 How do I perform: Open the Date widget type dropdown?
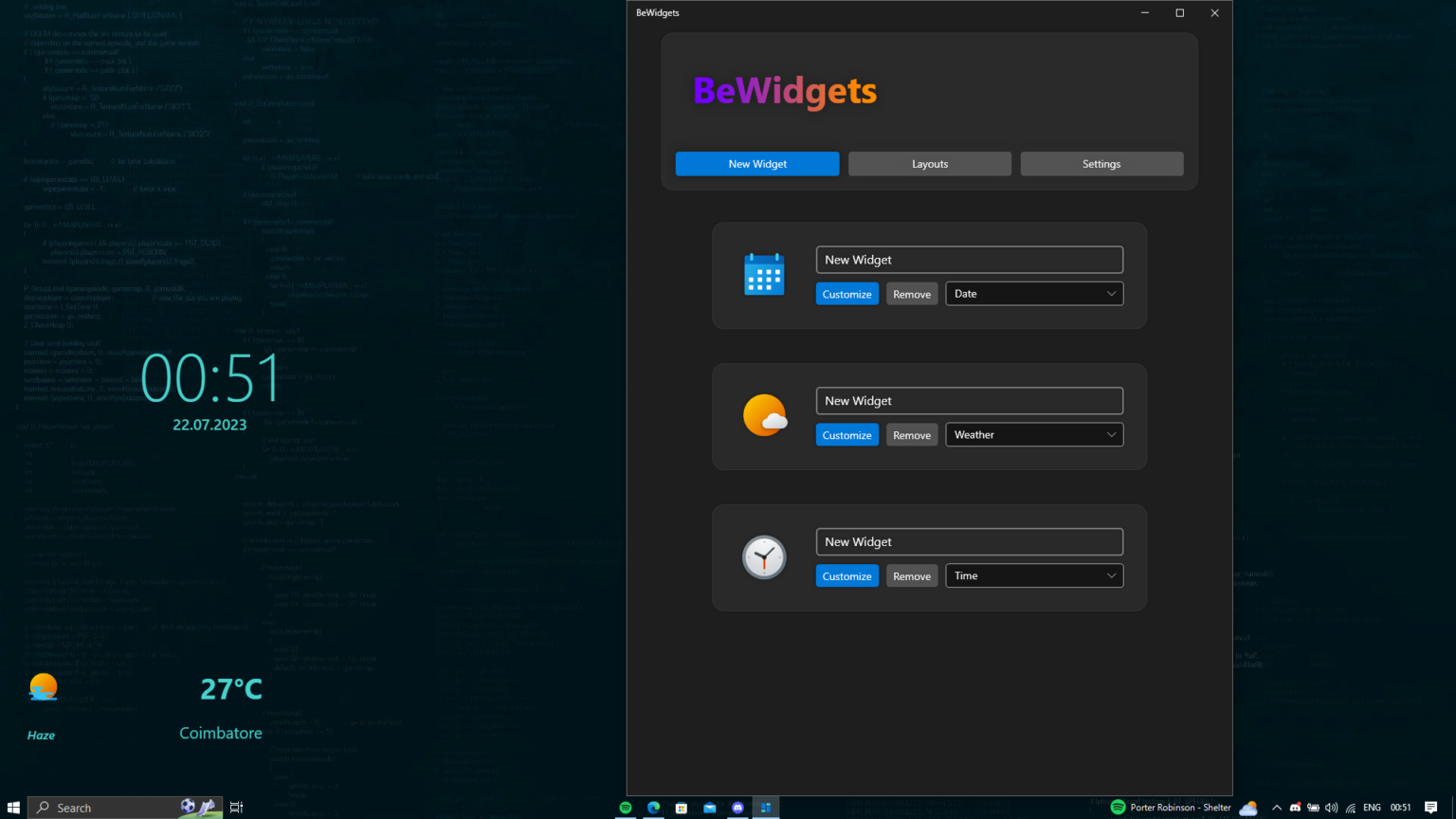(1033, 293)
